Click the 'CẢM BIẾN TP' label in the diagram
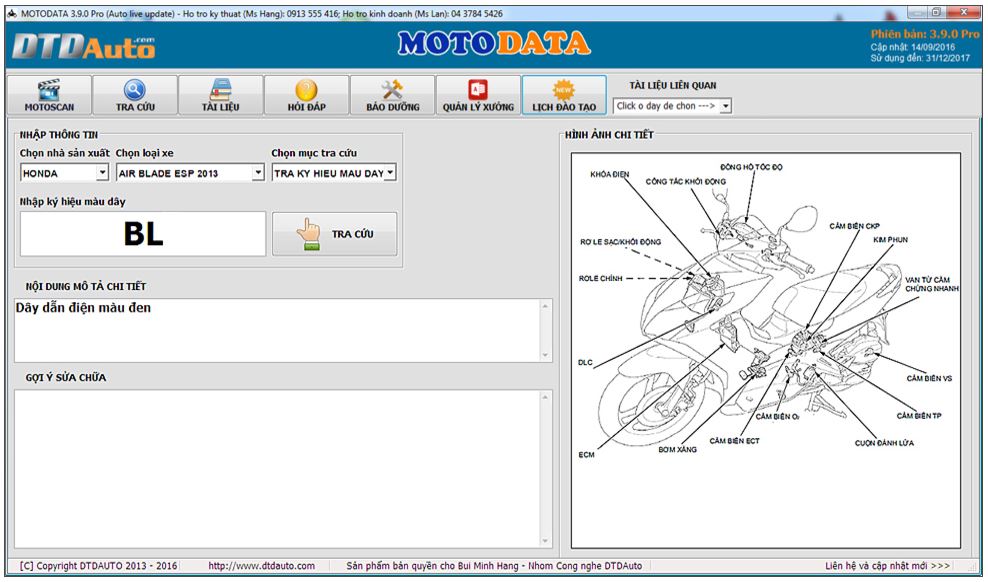The image size is (988, 582). [919, 416]
